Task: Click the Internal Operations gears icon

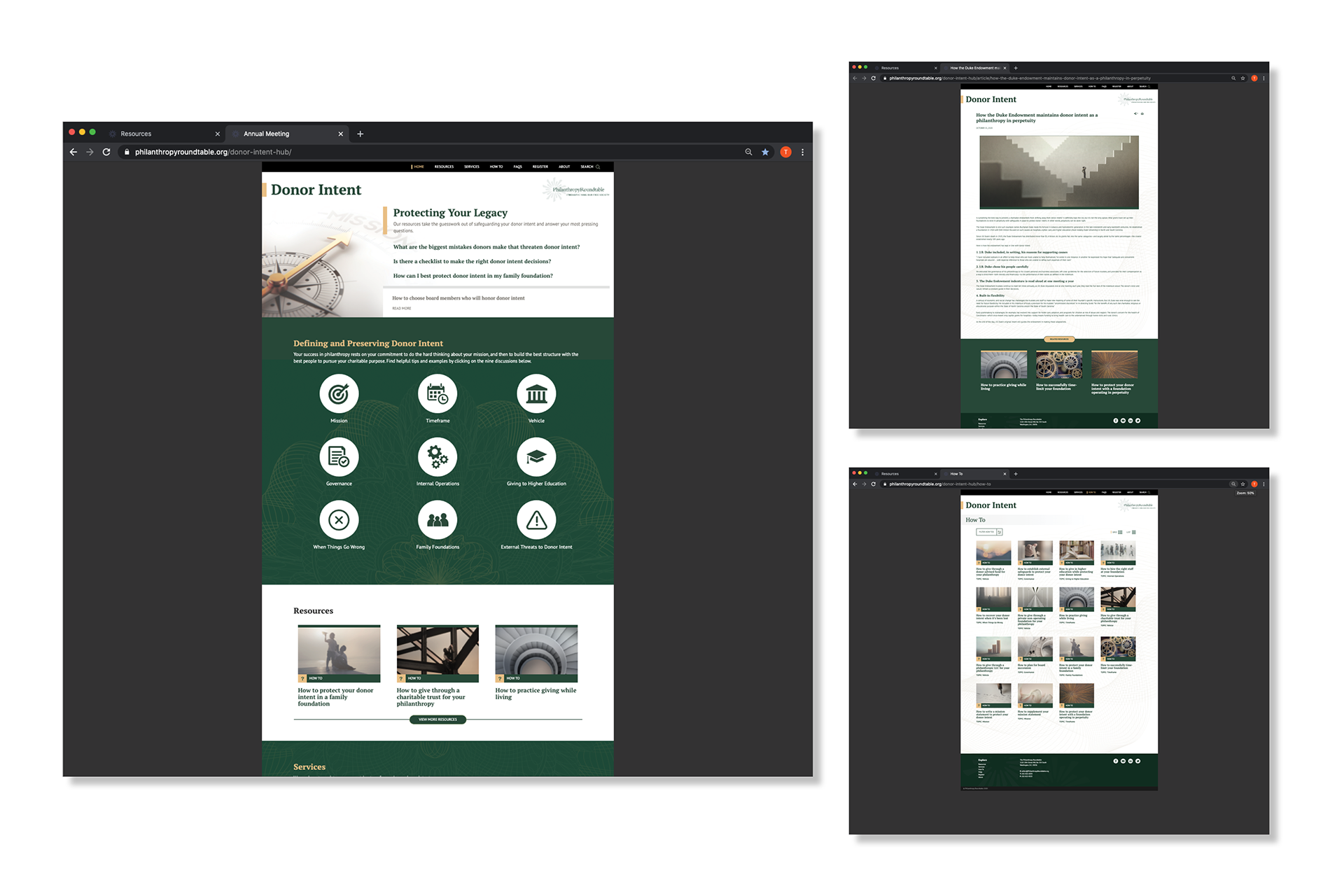Action: (437, 456)
